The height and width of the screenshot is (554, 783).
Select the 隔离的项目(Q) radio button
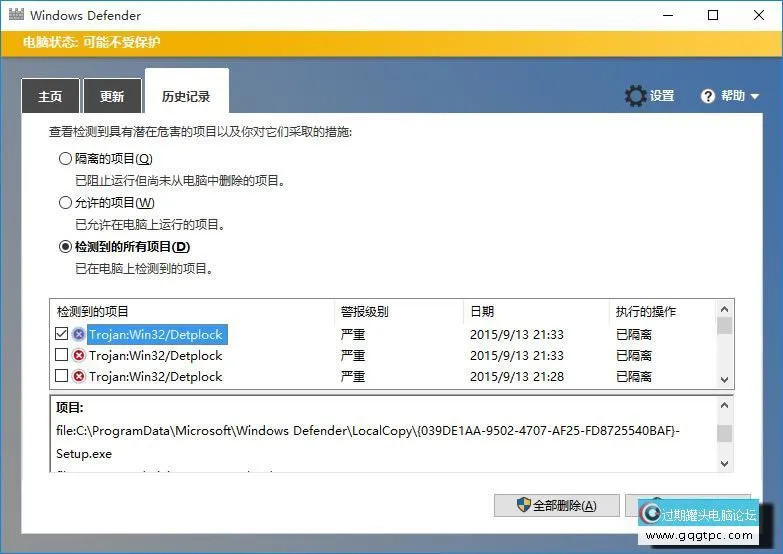[65, 158]
